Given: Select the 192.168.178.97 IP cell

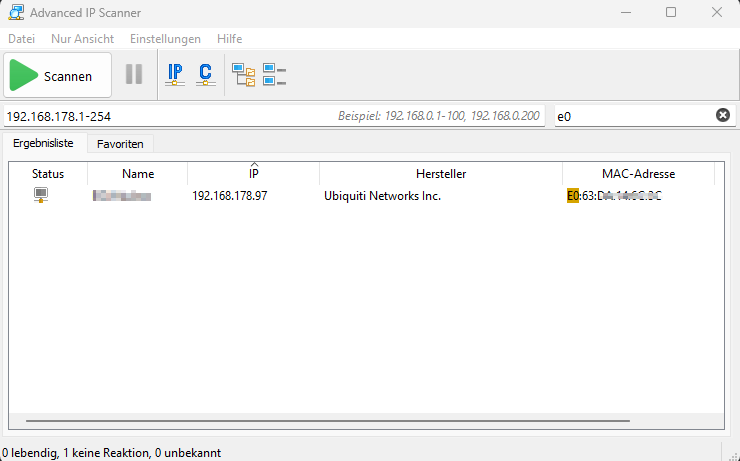Looking at the screenshot, I should click(230, 196).
